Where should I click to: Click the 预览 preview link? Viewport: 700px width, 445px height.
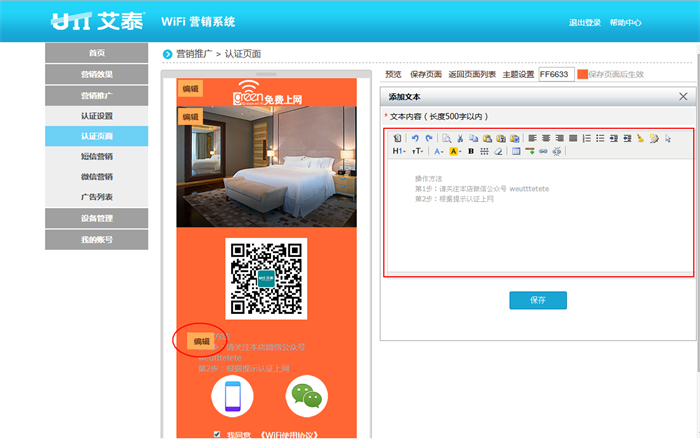[x=393, y=74]
